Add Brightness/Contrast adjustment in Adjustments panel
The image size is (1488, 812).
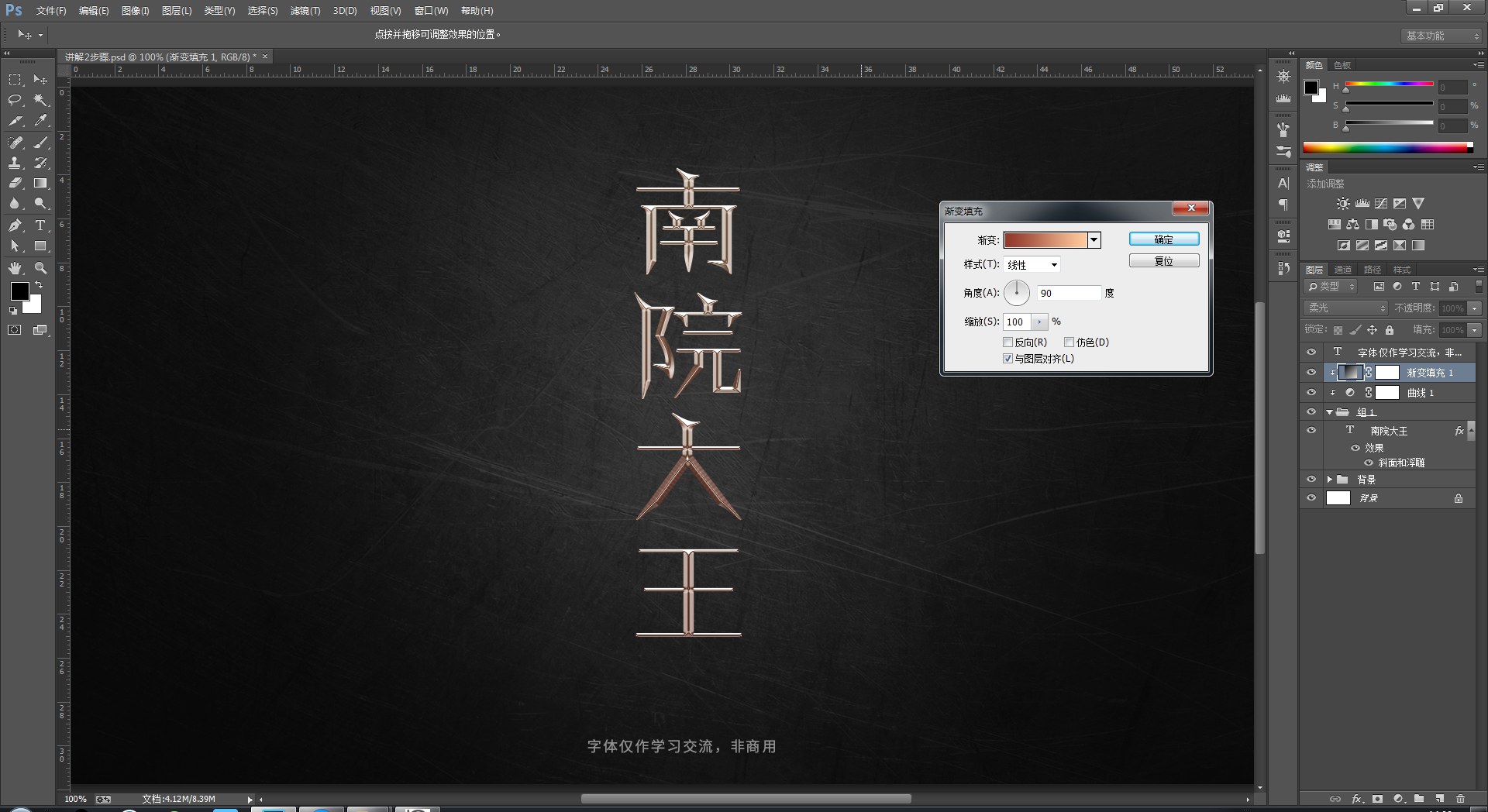pos(1343,204)
